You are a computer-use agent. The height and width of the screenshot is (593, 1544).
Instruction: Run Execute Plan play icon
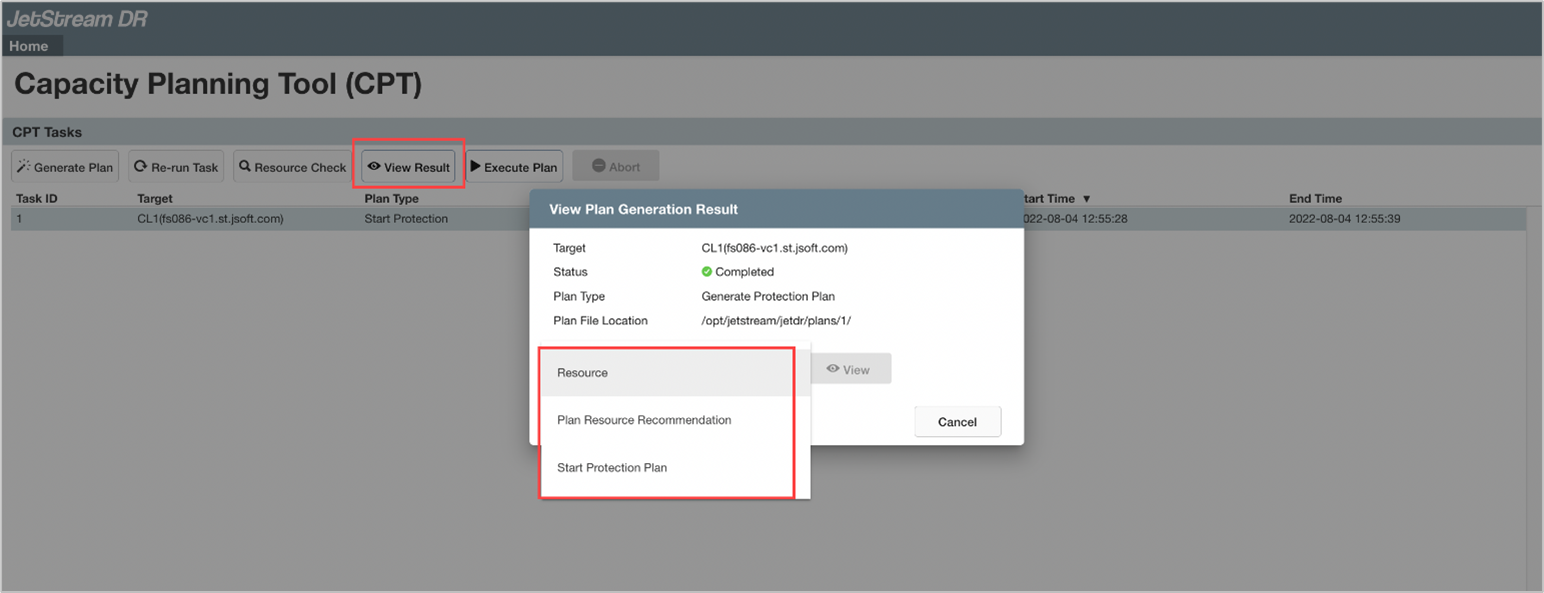pyautogui.click(x=476, y=167)
